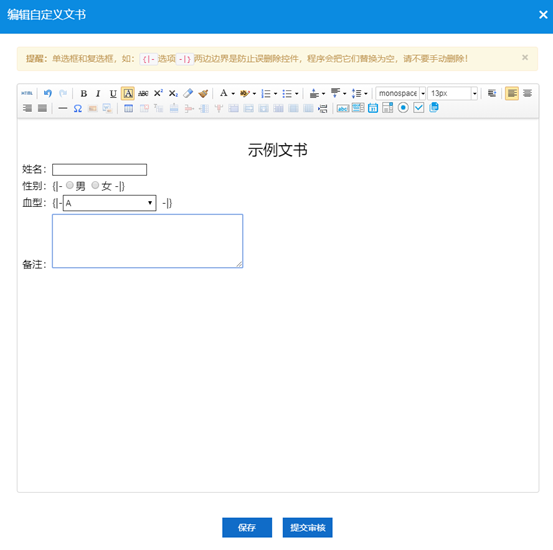Select the 男 radio button

[69, 185]
